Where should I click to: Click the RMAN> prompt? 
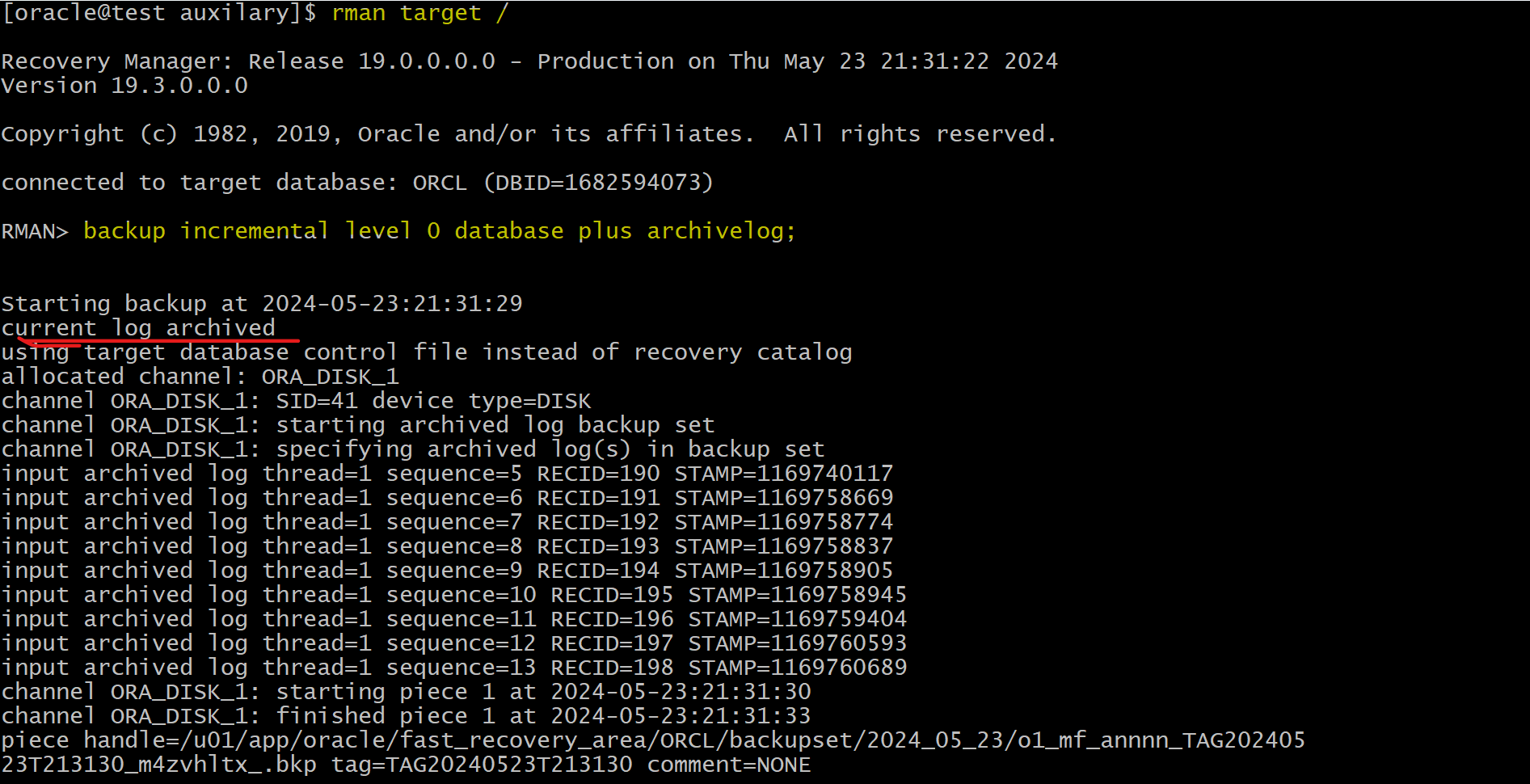tap(35, 232)
